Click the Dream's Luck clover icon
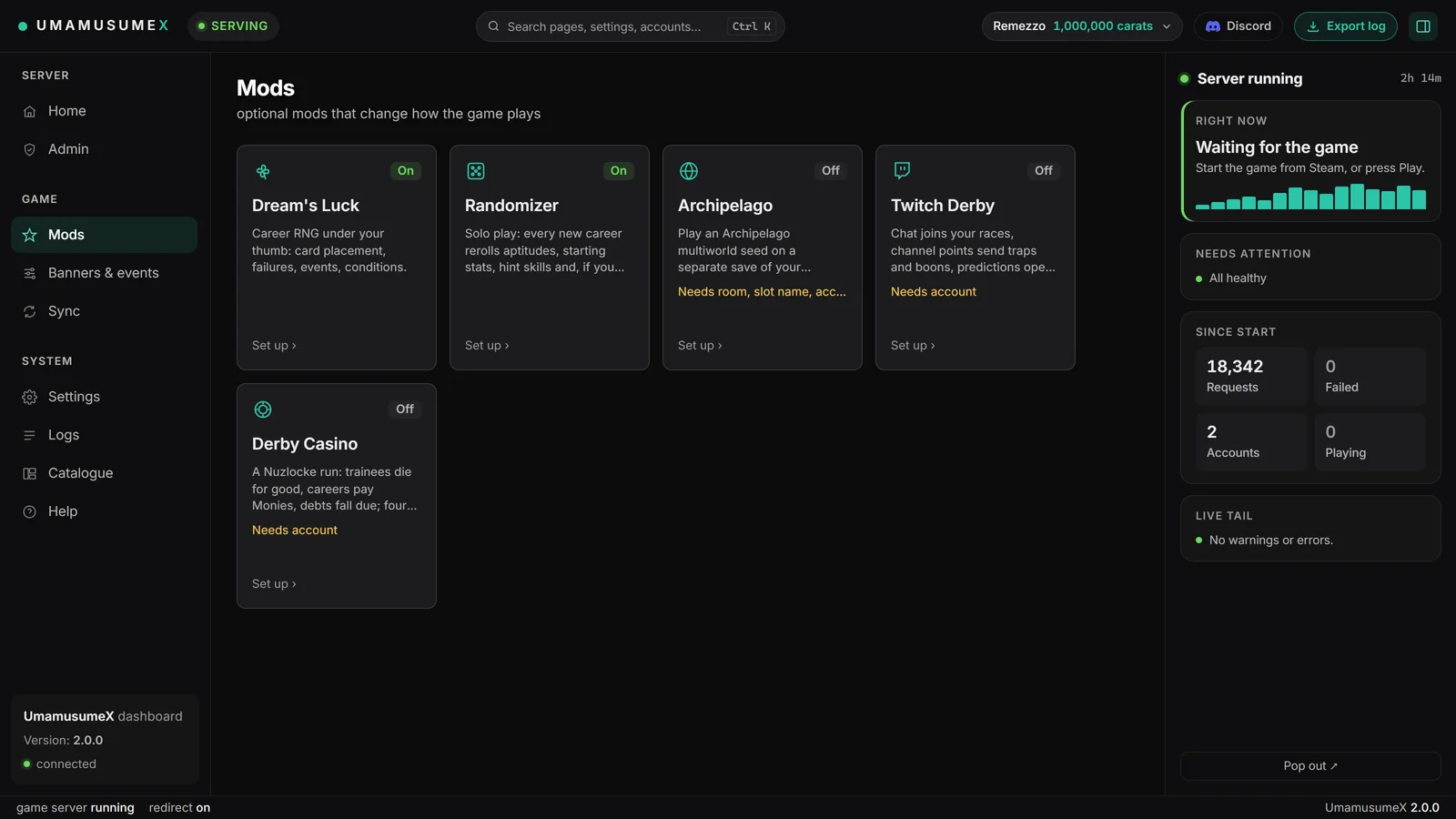Screen dimensions: 1456x819 tap(263, 171)
